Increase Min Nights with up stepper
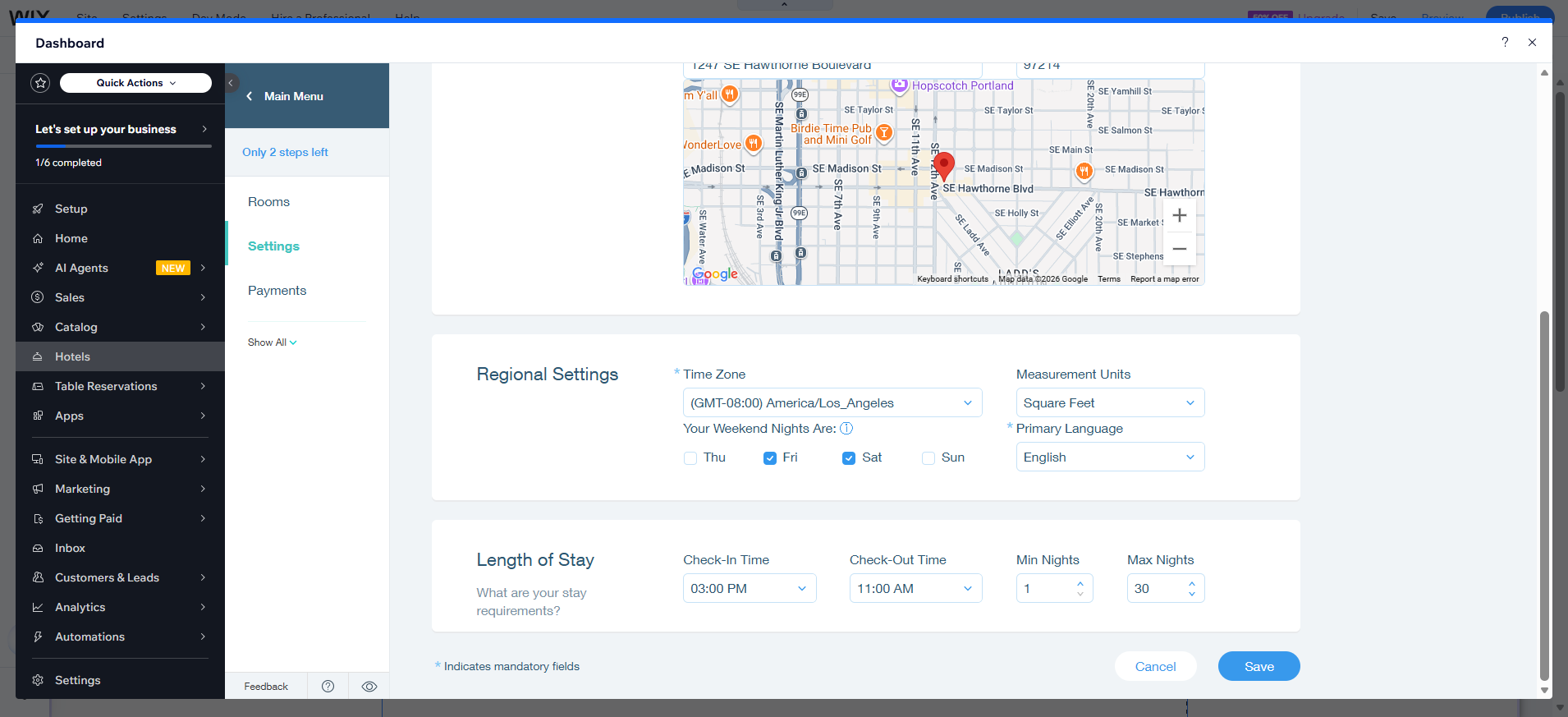1568x717 pixels. point(1080,583)
